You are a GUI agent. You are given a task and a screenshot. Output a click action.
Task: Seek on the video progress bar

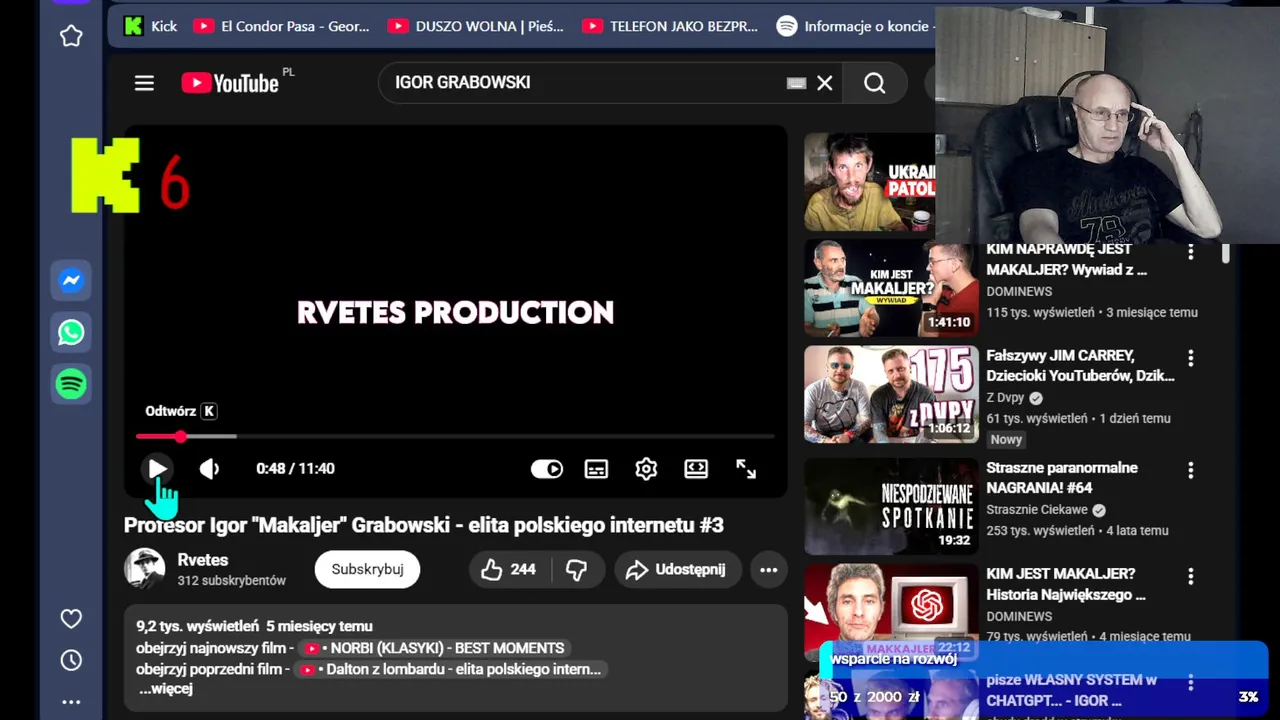tap(455, 436)
